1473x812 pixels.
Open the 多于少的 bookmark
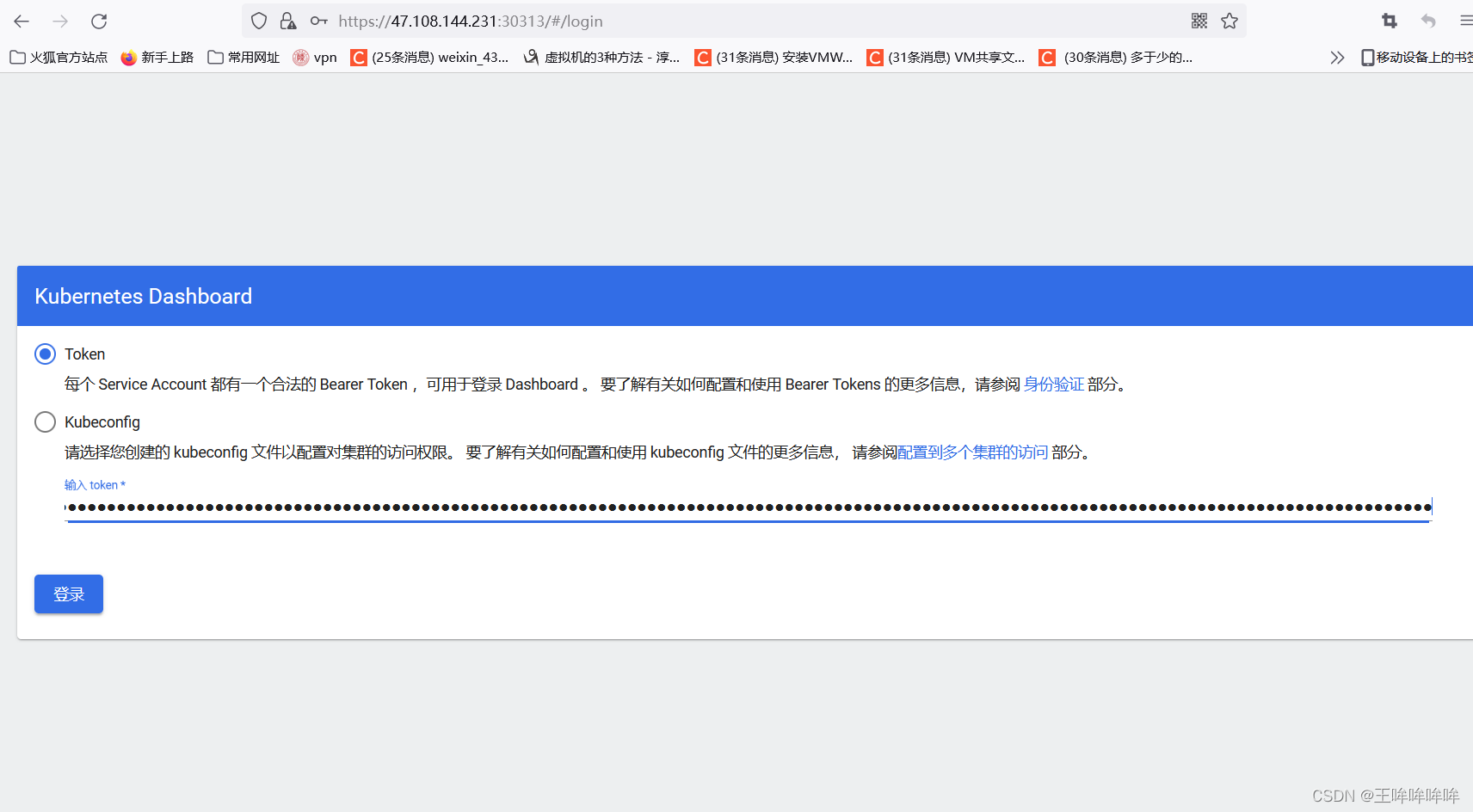point(1116,58)
